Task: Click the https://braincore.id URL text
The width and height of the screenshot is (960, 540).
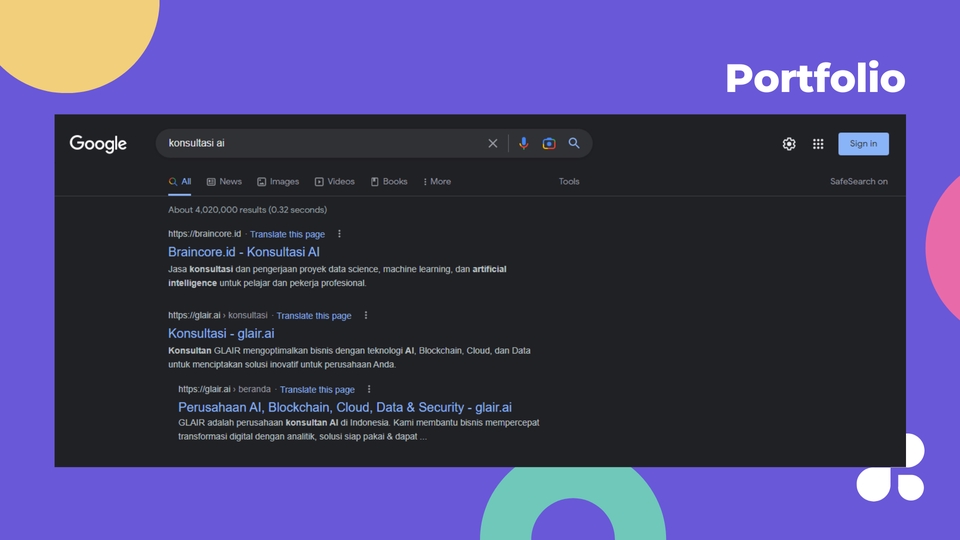Action: pyautogui.click(x=204, y=234)
